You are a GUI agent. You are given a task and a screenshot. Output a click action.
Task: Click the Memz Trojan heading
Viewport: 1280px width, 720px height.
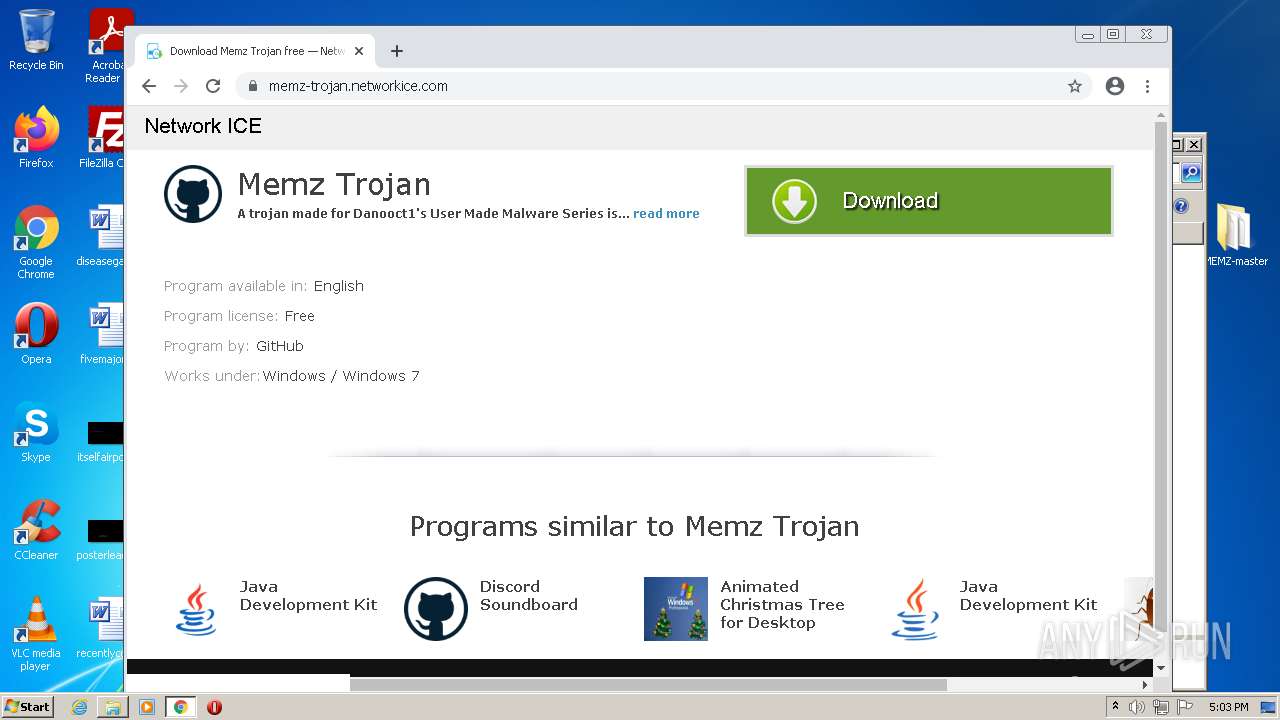334,185
